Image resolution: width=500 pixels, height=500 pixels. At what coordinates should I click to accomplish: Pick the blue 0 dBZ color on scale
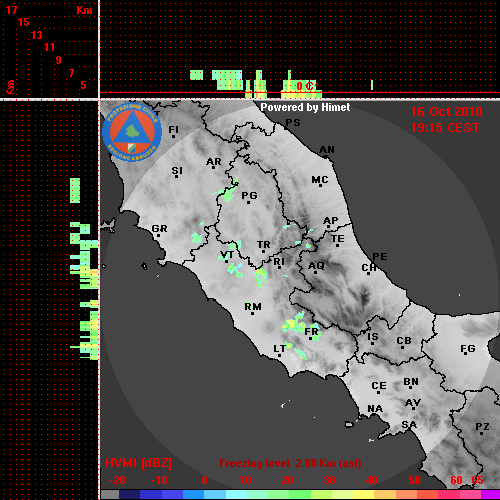click(194, 494)
